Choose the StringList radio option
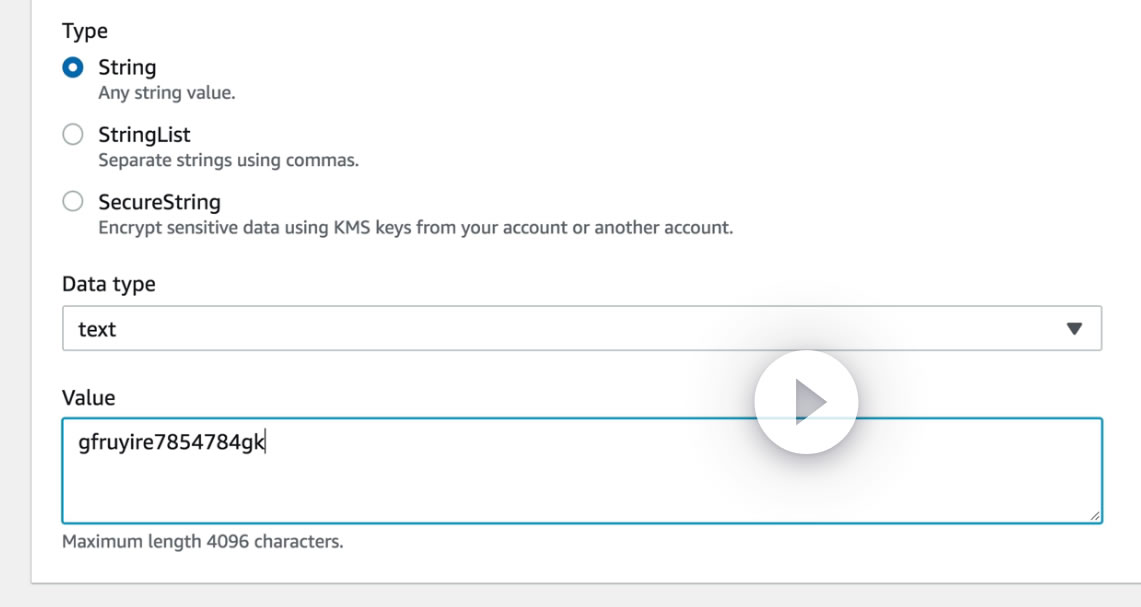Screen dimensions: 1141x607 [72, 135]
